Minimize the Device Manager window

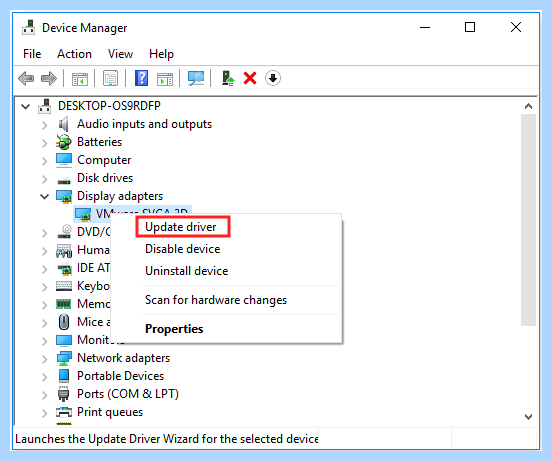425,27
